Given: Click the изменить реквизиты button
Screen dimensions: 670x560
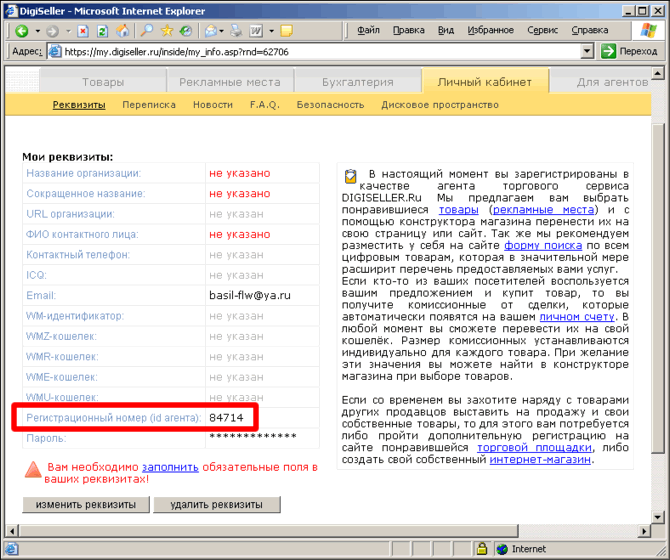Looking at the screenshot, I should [86, 504].
